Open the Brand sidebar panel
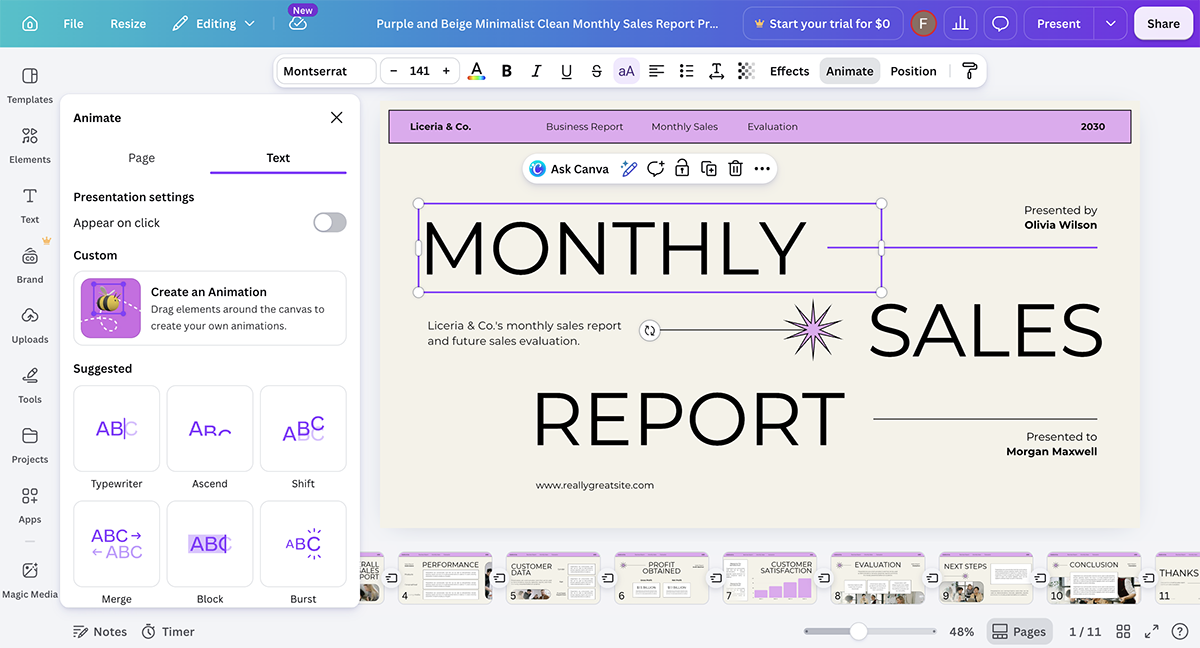The height and width of the screenshot is (648, 1200). 30,265
